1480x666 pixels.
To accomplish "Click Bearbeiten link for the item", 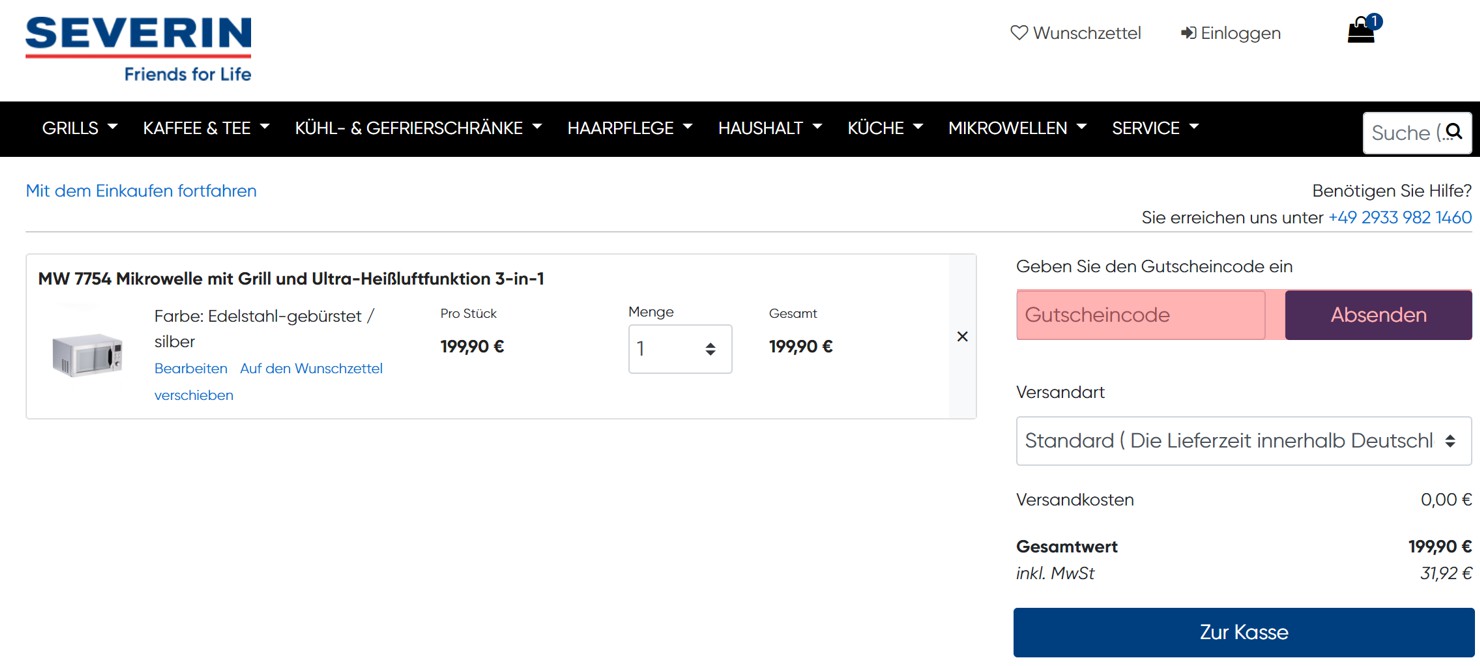I will (191, 368).
